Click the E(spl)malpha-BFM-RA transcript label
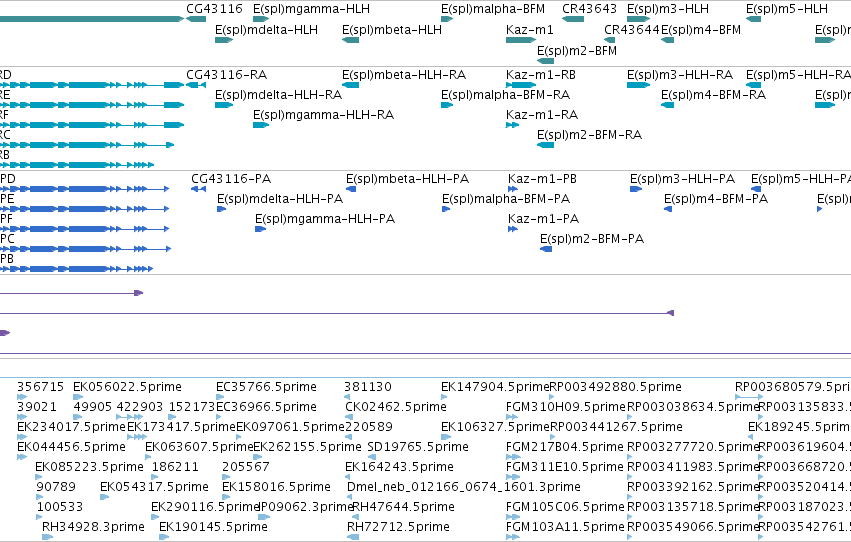The image size is (851, 542). point(505,95)
